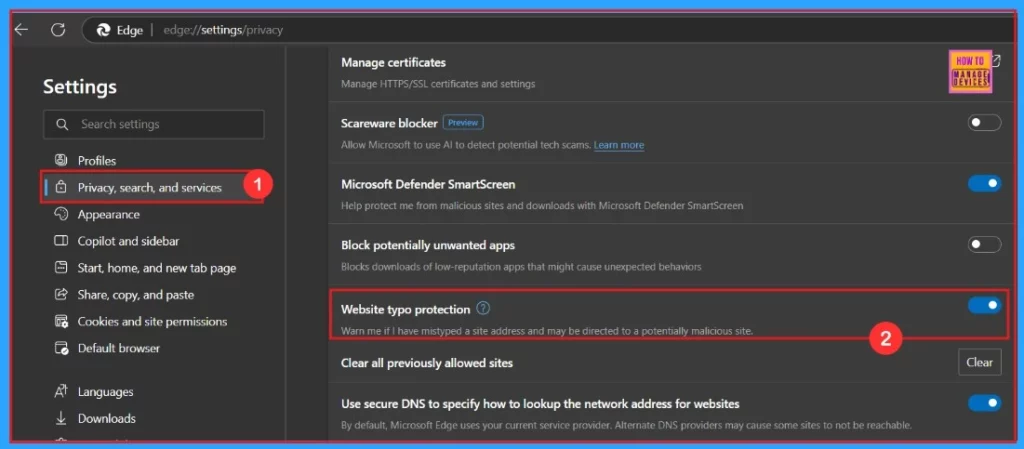Open Languages settings

(105, 392)
